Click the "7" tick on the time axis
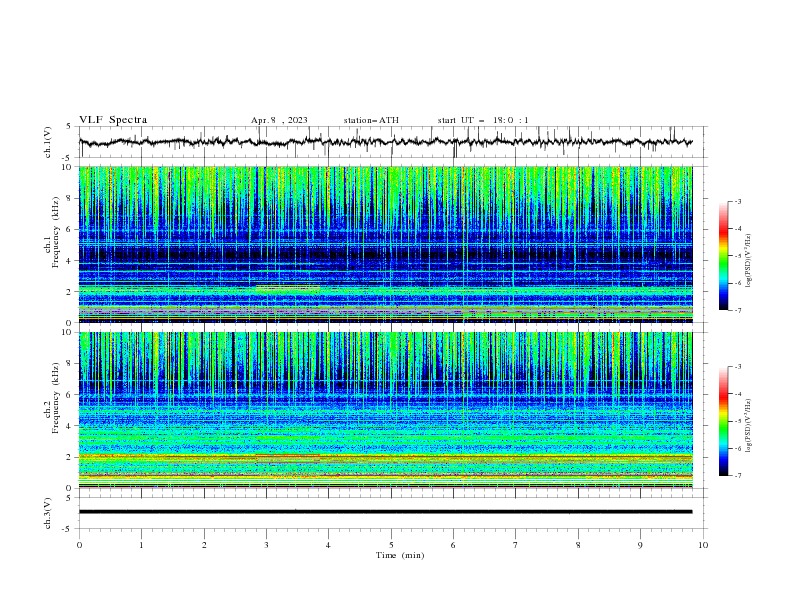This screenshot has height=612, width=792. (x=516, y=545)
